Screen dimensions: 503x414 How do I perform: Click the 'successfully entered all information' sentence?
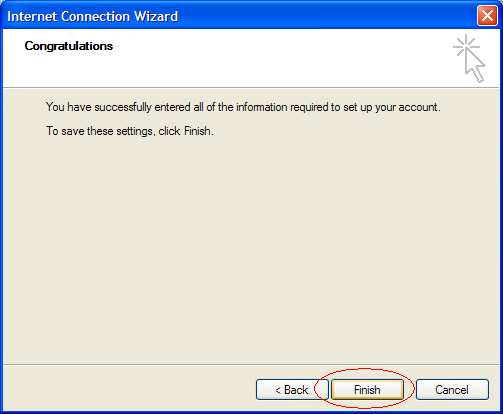coord(243,107)
